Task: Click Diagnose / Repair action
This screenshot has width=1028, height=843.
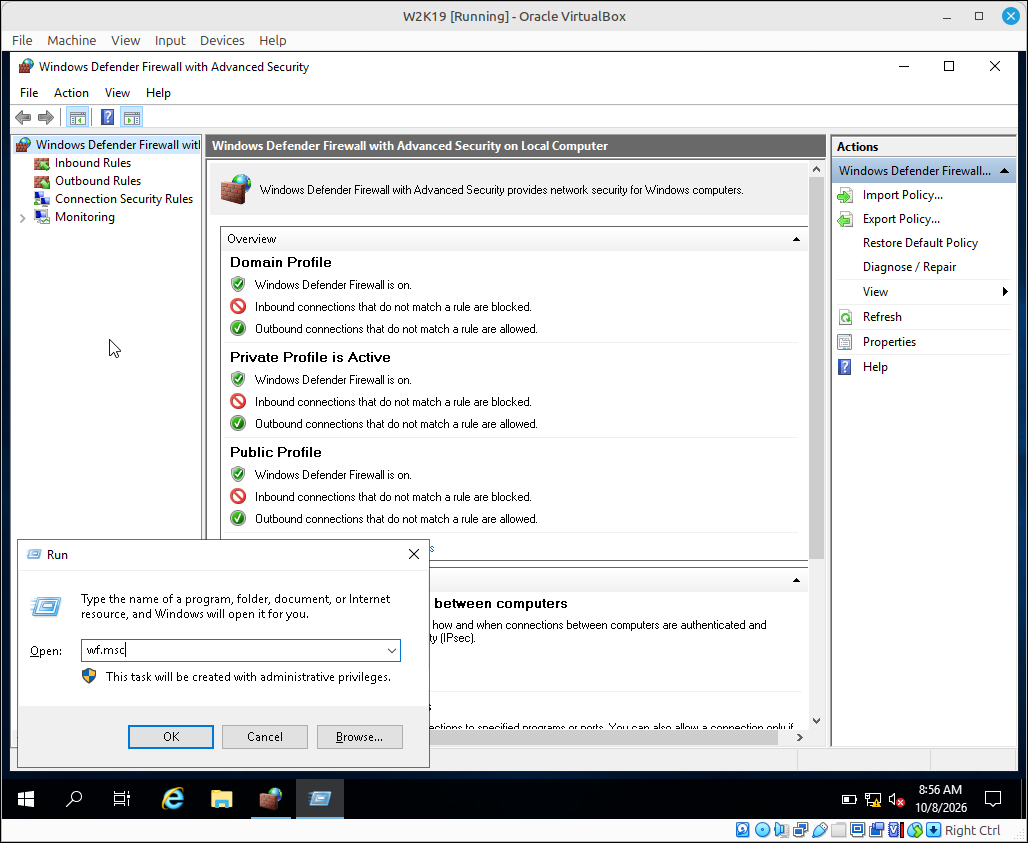Action: pos(909,267)
